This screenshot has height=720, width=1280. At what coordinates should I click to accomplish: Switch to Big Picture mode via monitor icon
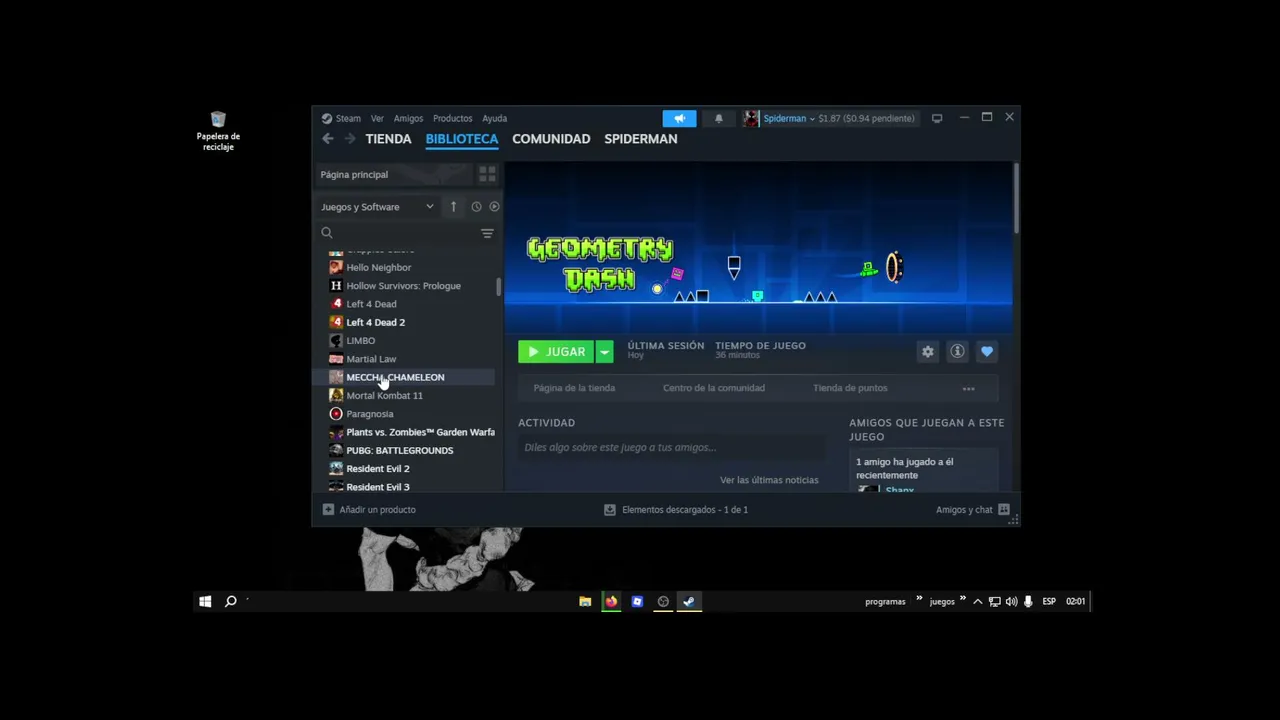pyautogui.click(x=937, y=118)
